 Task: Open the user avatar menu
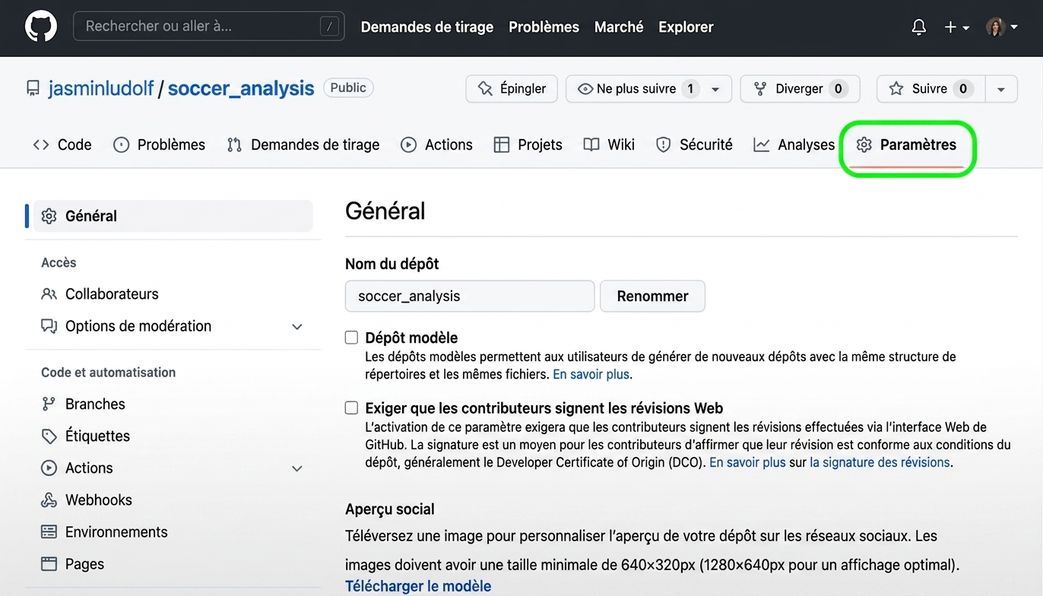tap(1002, 27)
